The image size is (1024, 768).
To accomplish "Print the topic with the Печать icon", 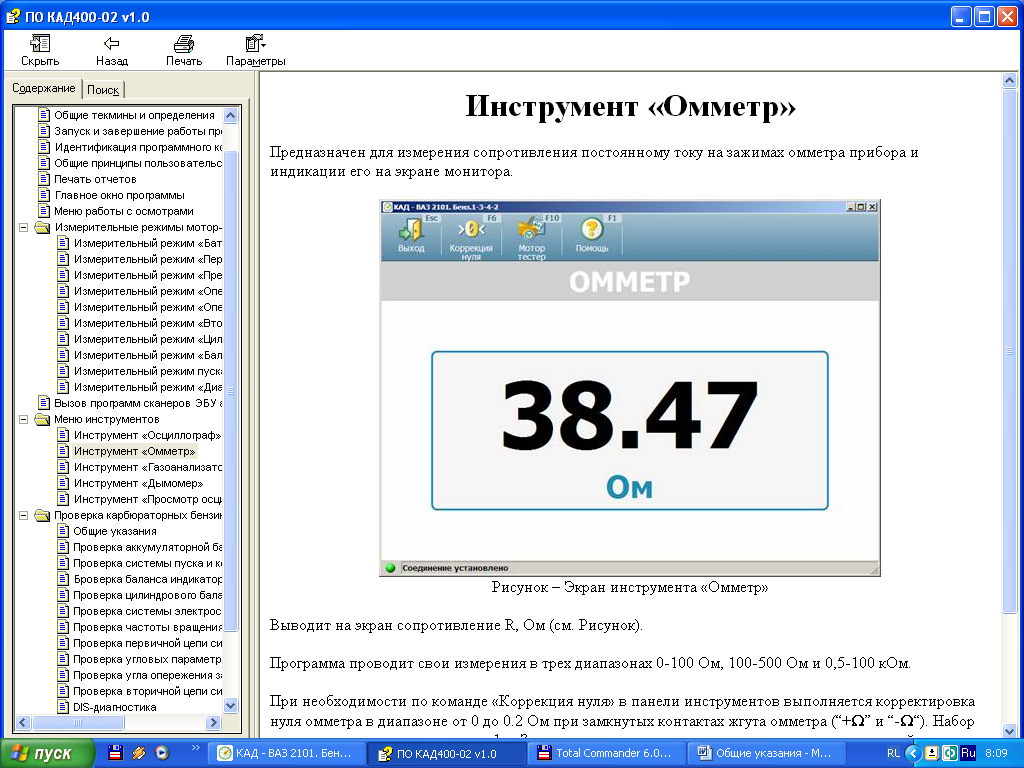I will point(184,44).
